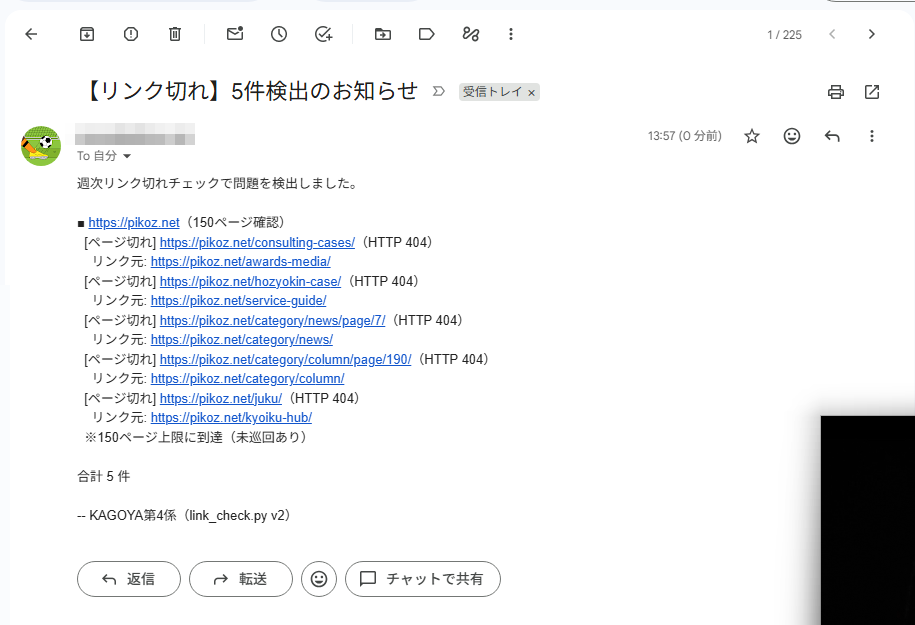Open the hozyokin-case broken link
The image size is (915, 625).
pyautogui.click(x=250, y=281)
